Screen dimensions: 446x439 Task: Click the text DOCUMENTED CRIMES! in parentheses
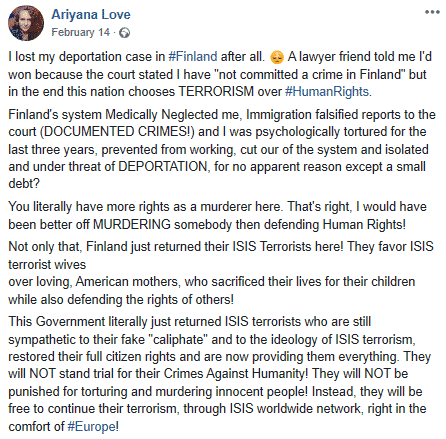coord(117,132)
